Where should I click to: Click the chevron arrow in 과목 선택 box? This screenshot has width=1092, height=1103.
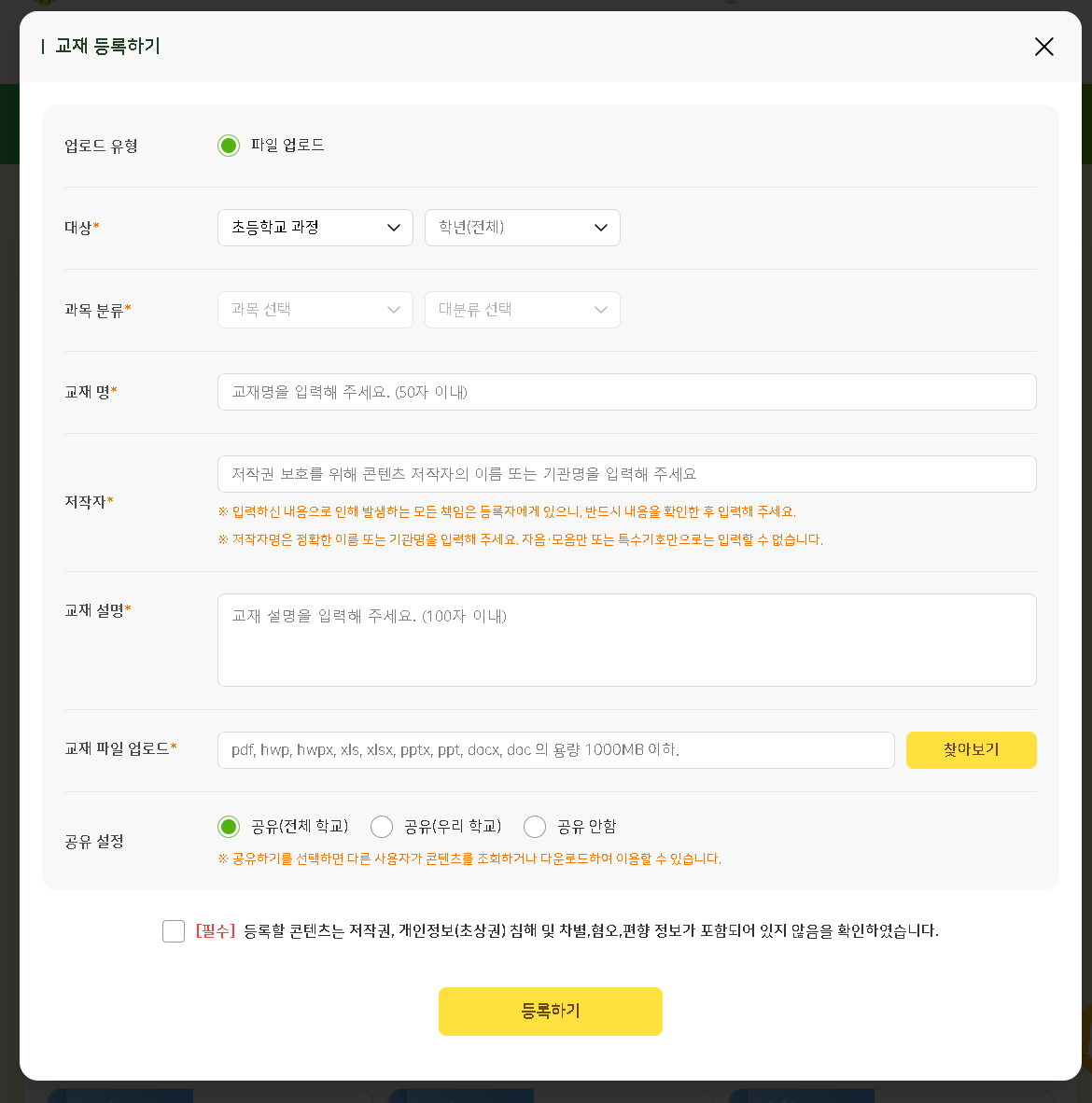click(x=394, y=310)
